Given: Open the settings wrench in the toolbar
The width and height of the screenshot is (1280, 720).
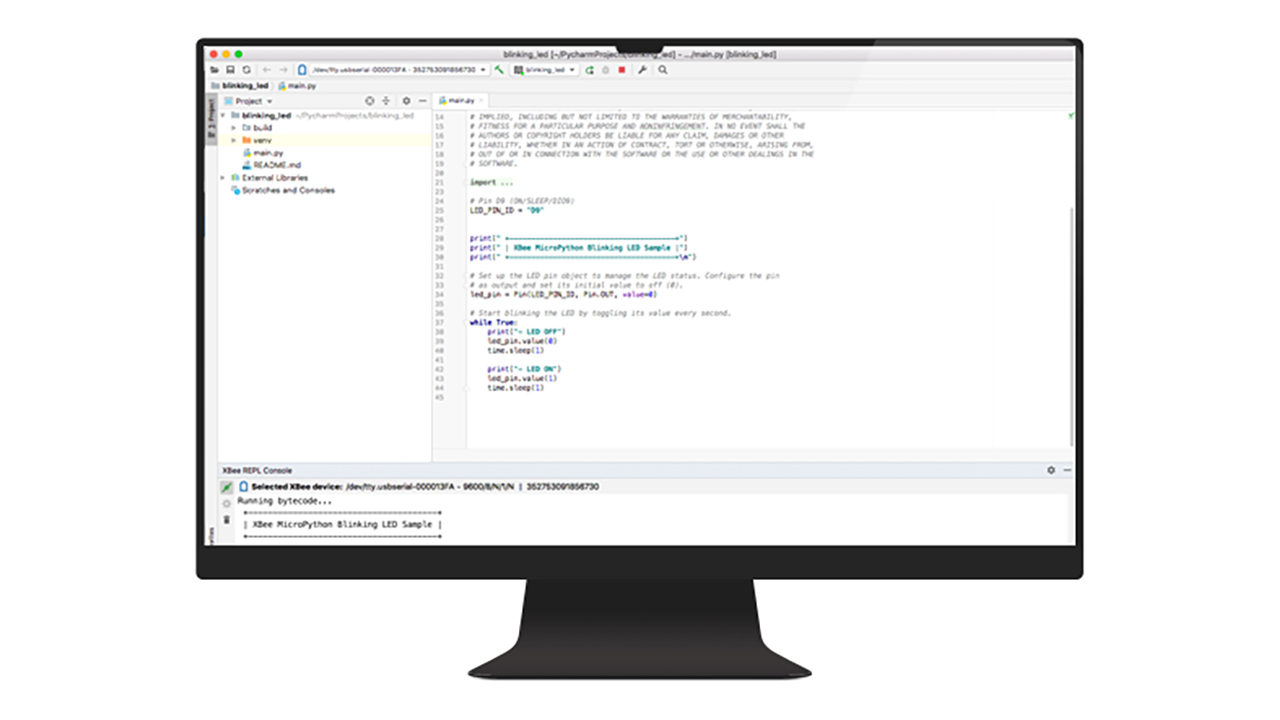Looking at the screenshot, I should point(642,70).
